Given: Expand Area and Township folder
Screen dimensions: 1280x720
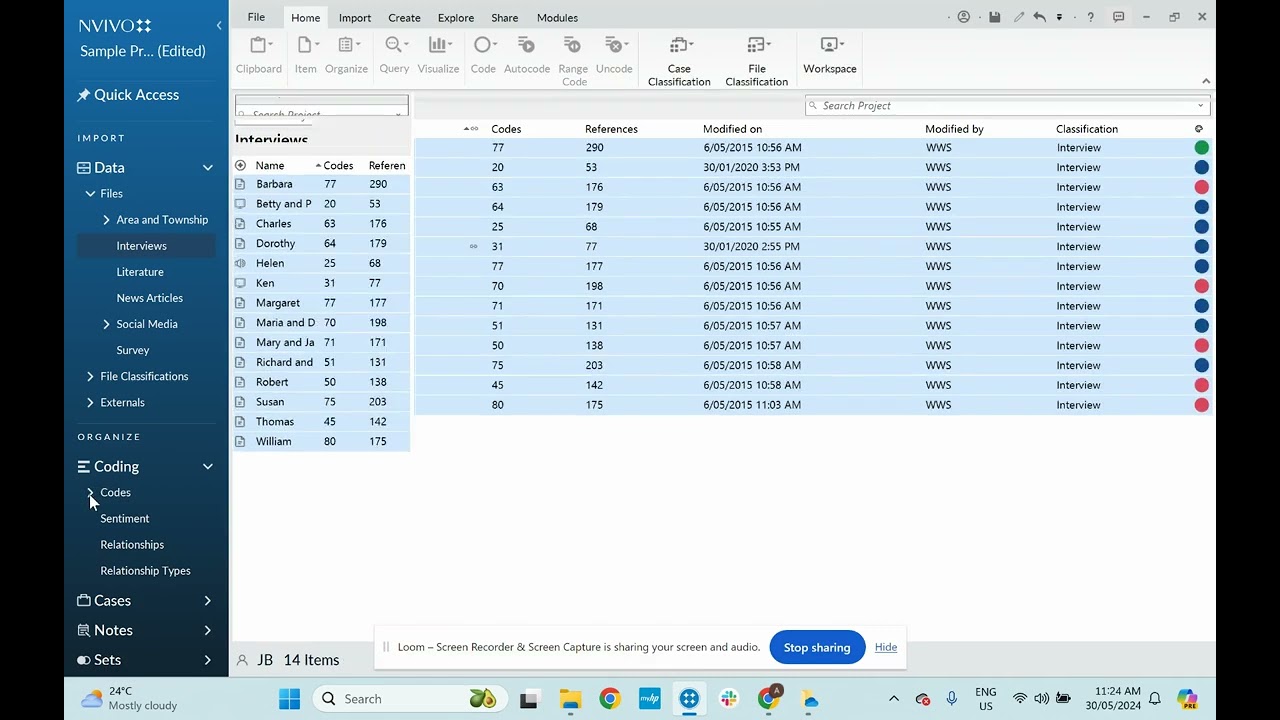Looking at the screenshot, I should [106, 220].
